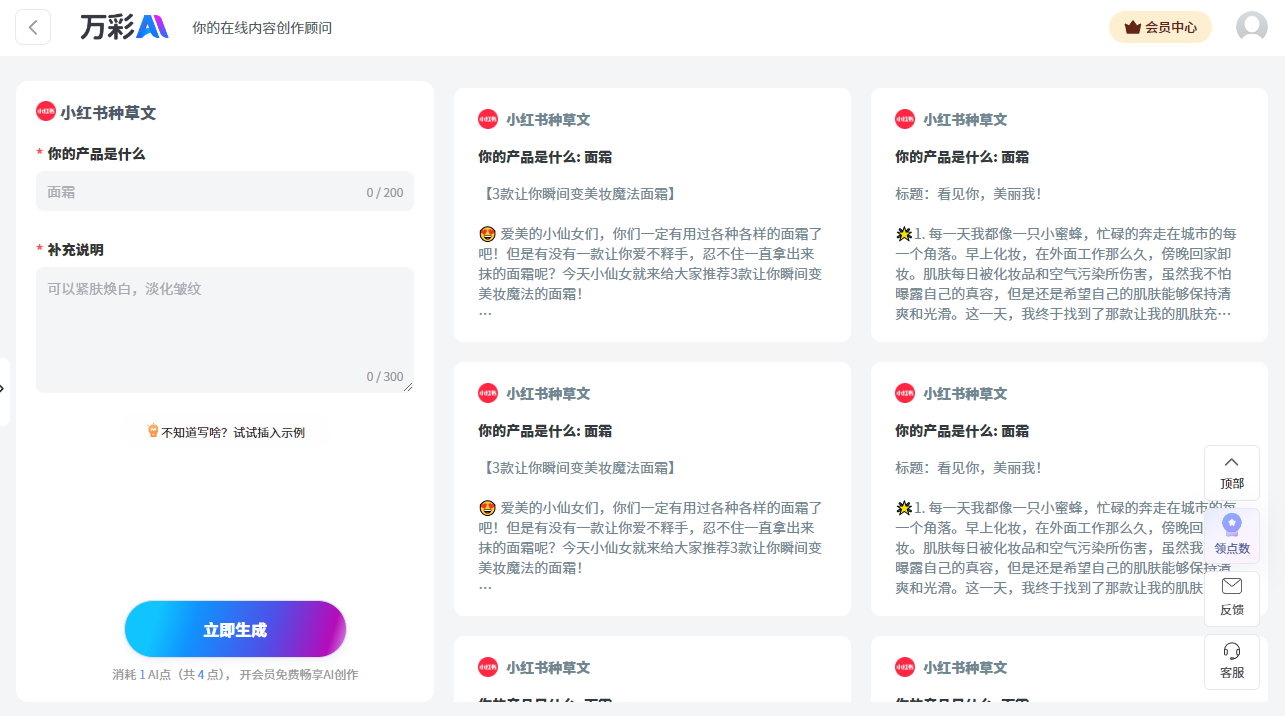This screenshot has height=716, width=1285.
Task: Open the first-row example card titled 看见你，美丽我
Action: [x=1069, y=215]
